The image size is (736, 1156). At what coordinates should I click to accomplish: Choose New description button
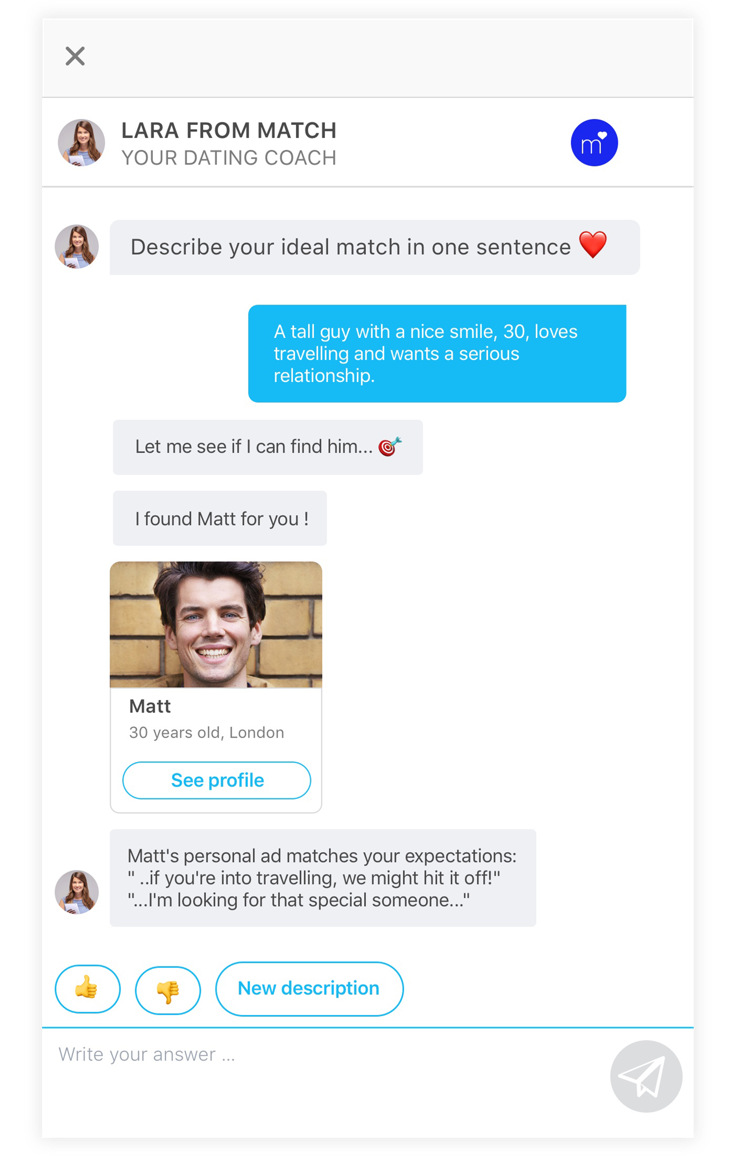pyautogui.click(x=309, y=989)
